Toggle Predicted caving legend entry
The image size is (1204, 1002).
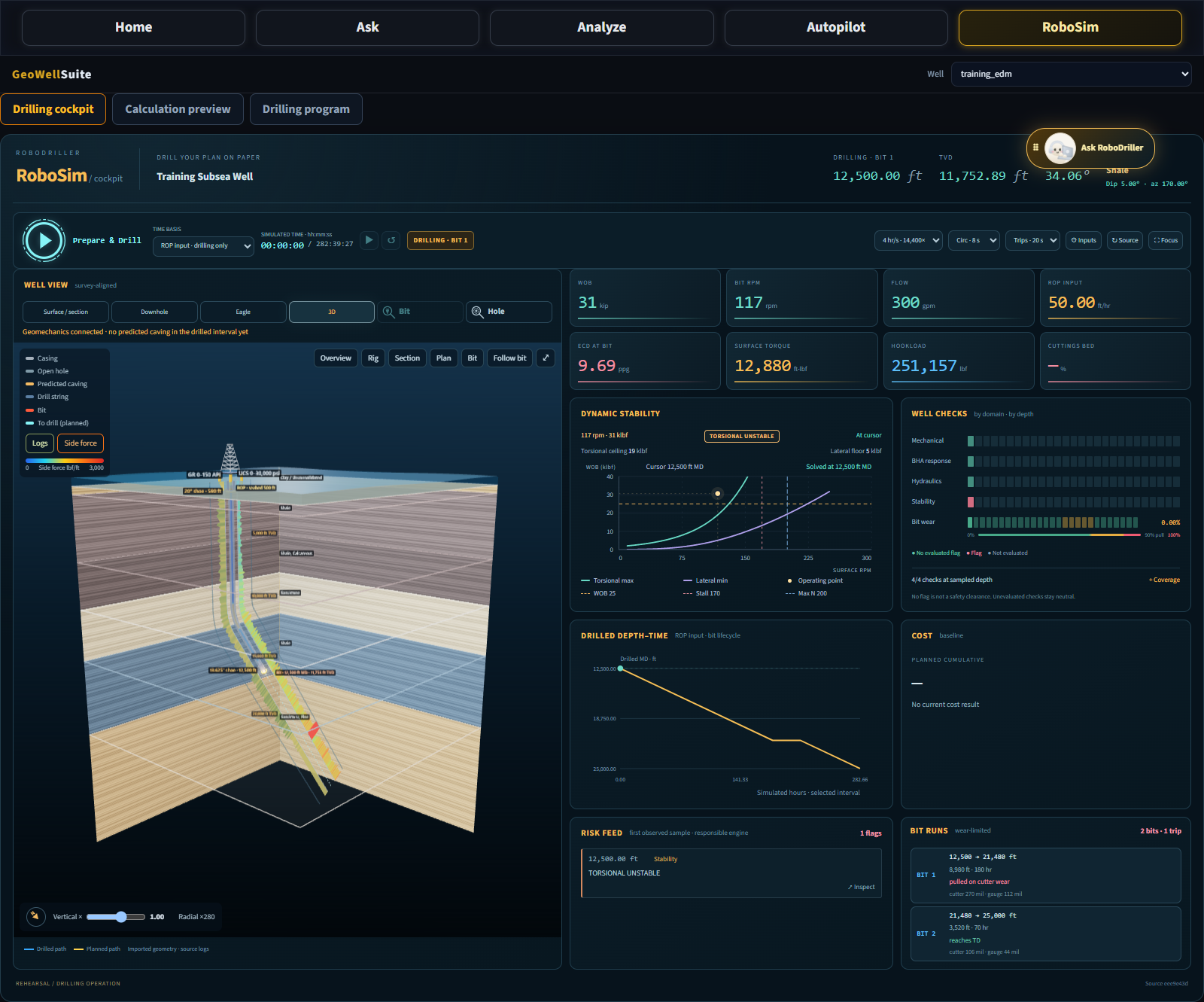tap(56, 384)
